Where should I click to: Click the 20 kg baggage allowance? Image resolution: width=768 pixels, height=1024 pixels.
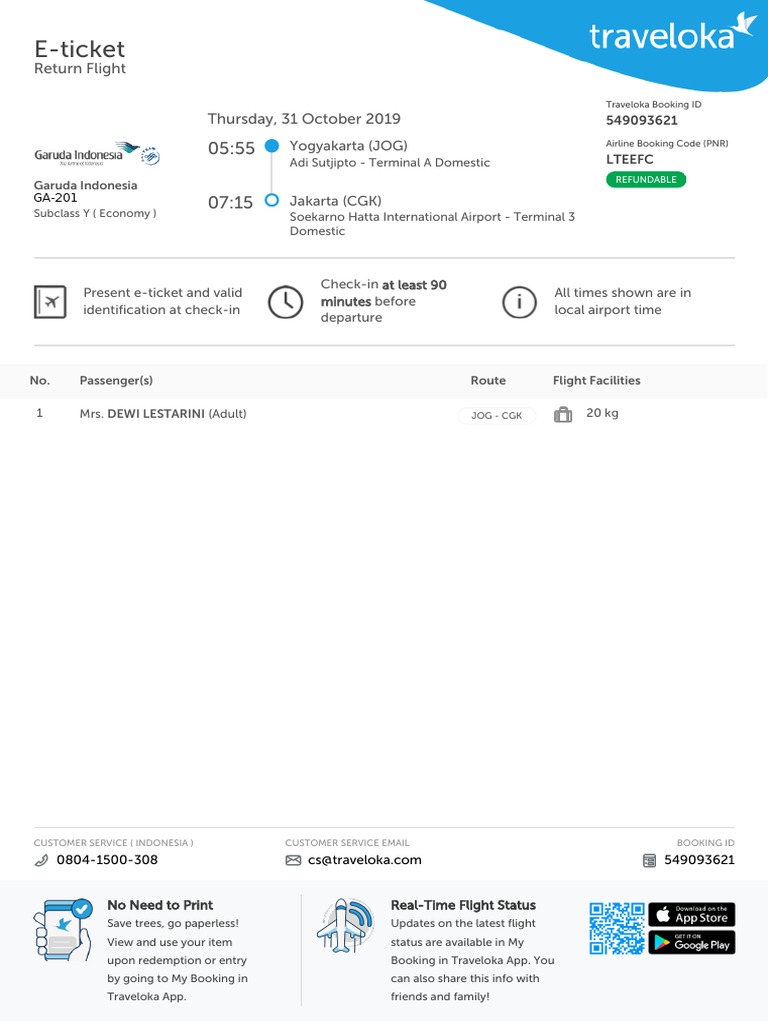pos(602,413)
